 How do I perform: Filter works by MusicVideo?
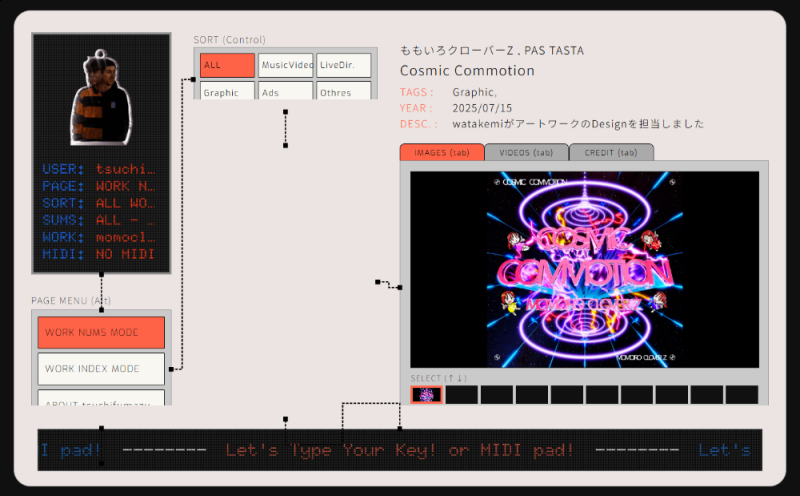[x=286, y=65]
